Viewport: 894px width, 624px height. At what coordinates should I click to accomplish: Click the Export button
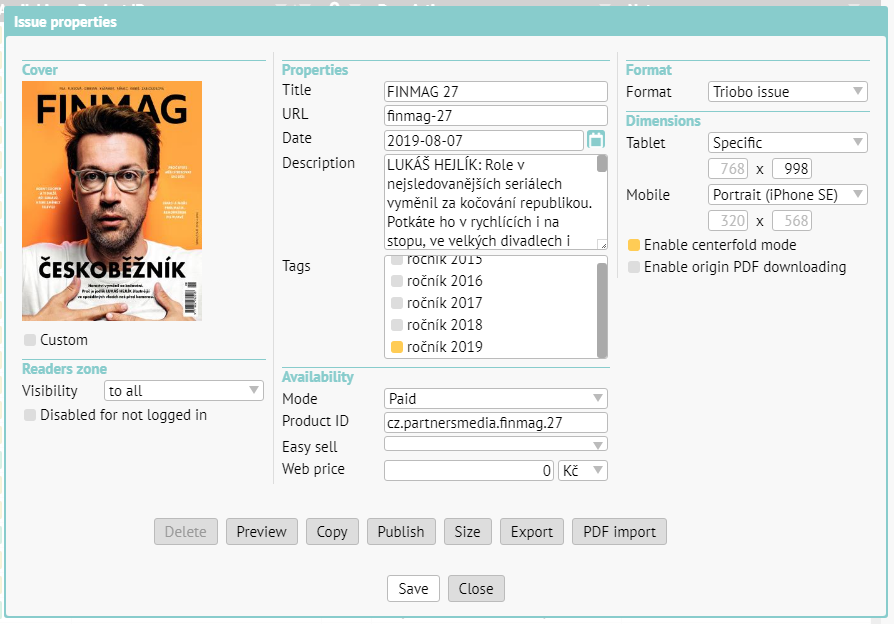click(532, 532)
